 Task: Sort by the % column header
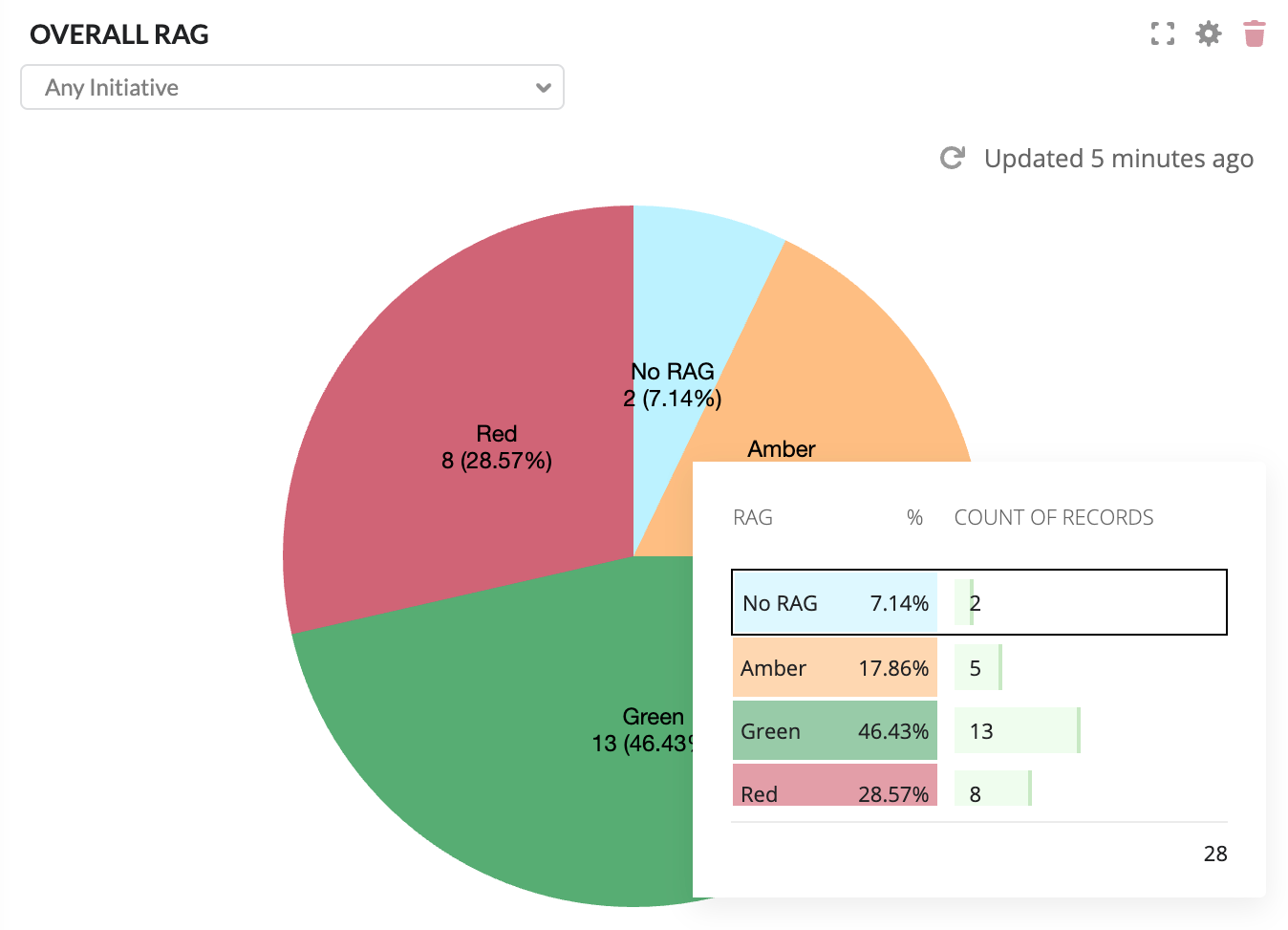coord(914,518)
